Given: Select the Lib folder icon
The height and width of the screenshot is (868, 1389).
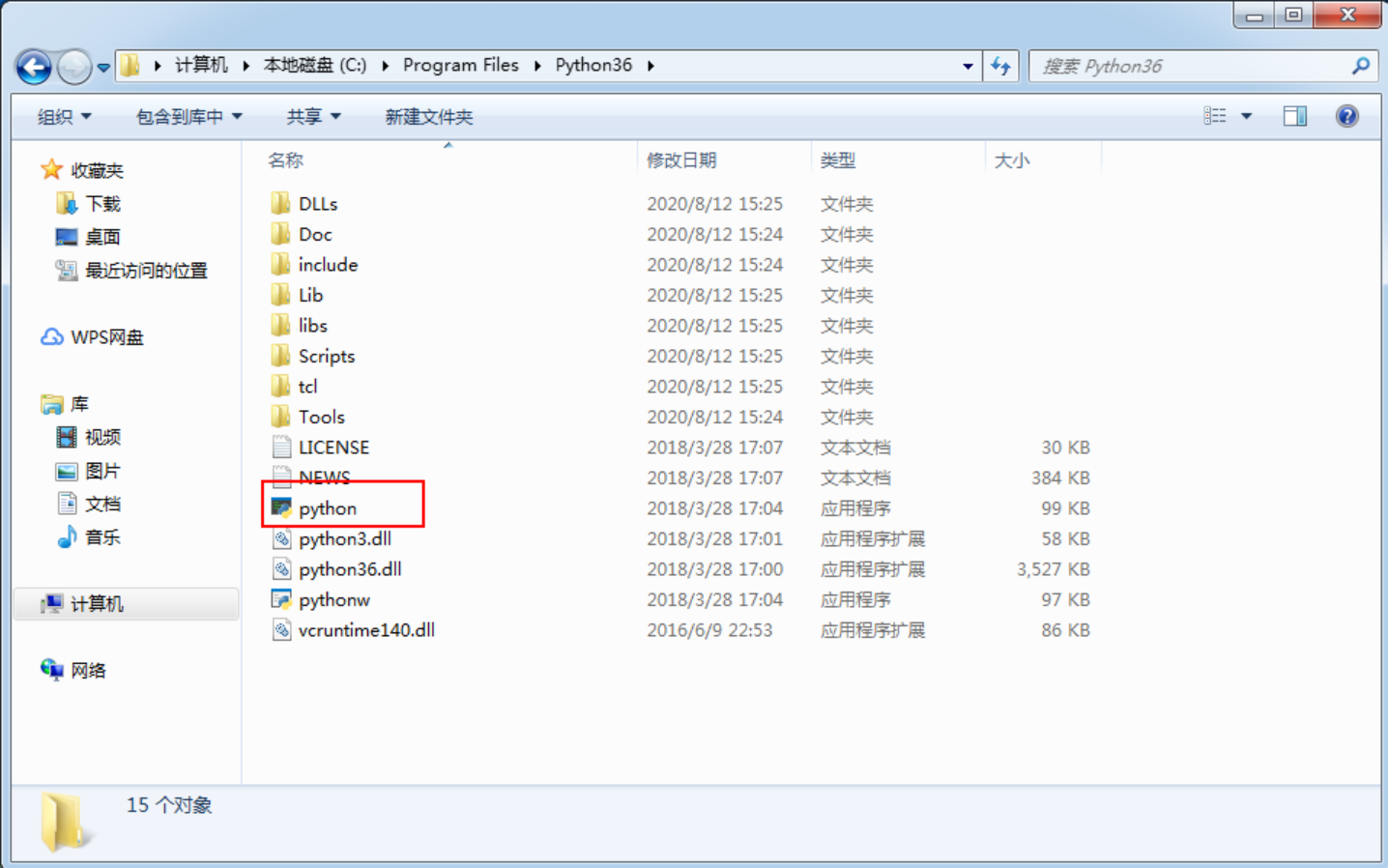Looking at the screenshot, I should coord(280,295).
